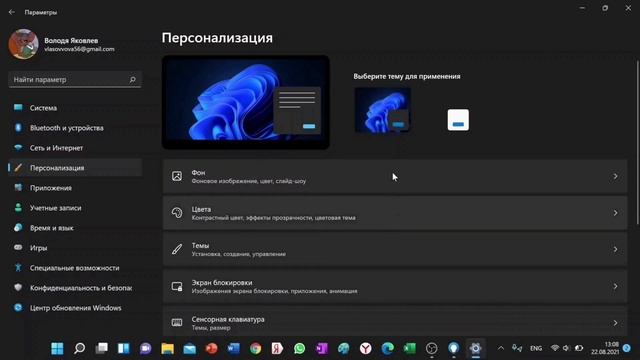Open Wi-Fi network tray icon

(554, 348)
